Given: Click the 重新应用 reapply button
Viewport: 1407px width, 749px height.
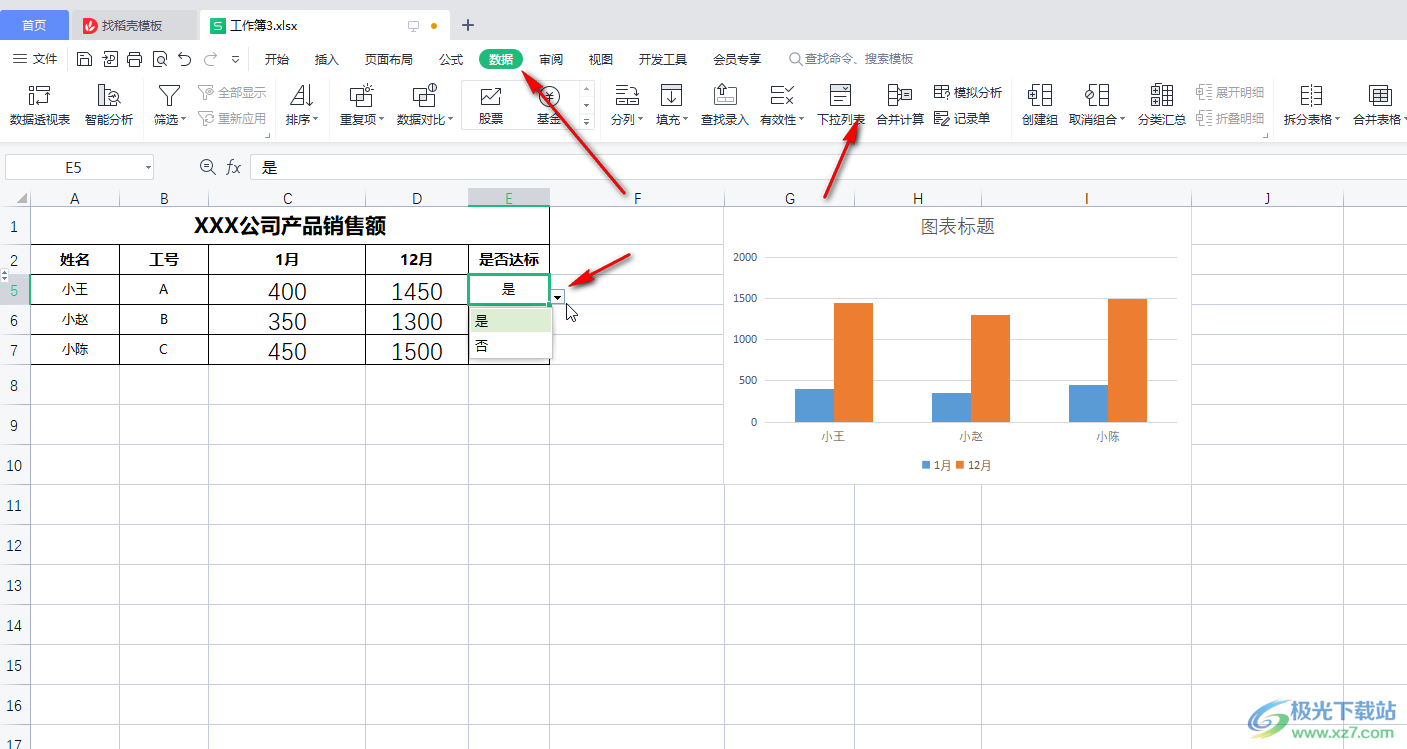Looking at the screenshot, I should click(x=232, y=118).
